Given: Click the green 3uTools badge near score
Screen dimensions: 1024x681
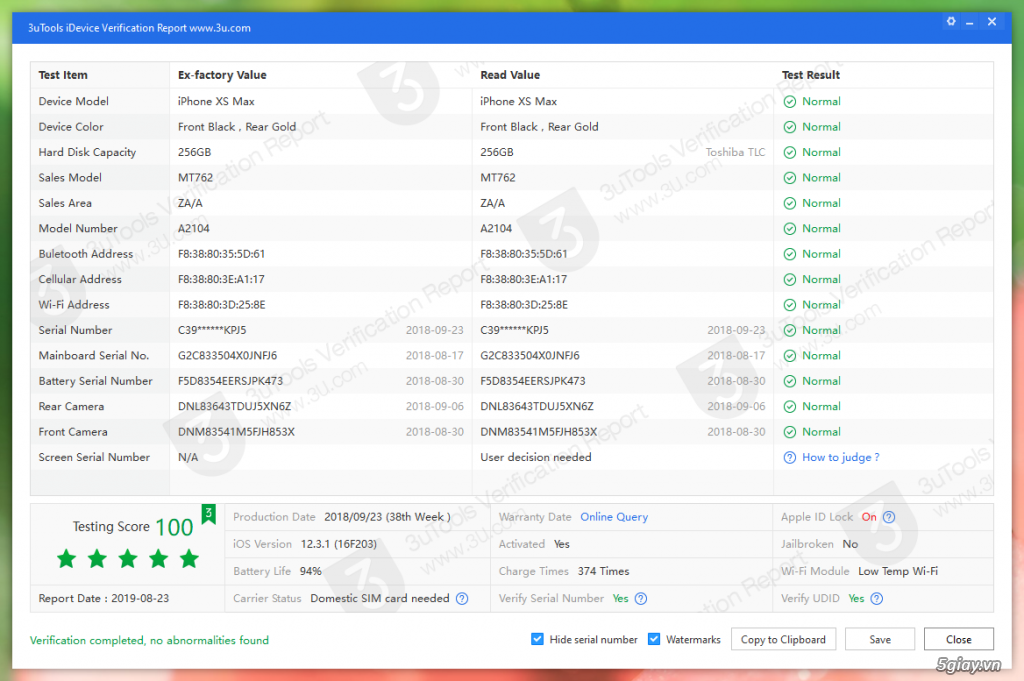Looking at the screenshot, I should 208,515.
